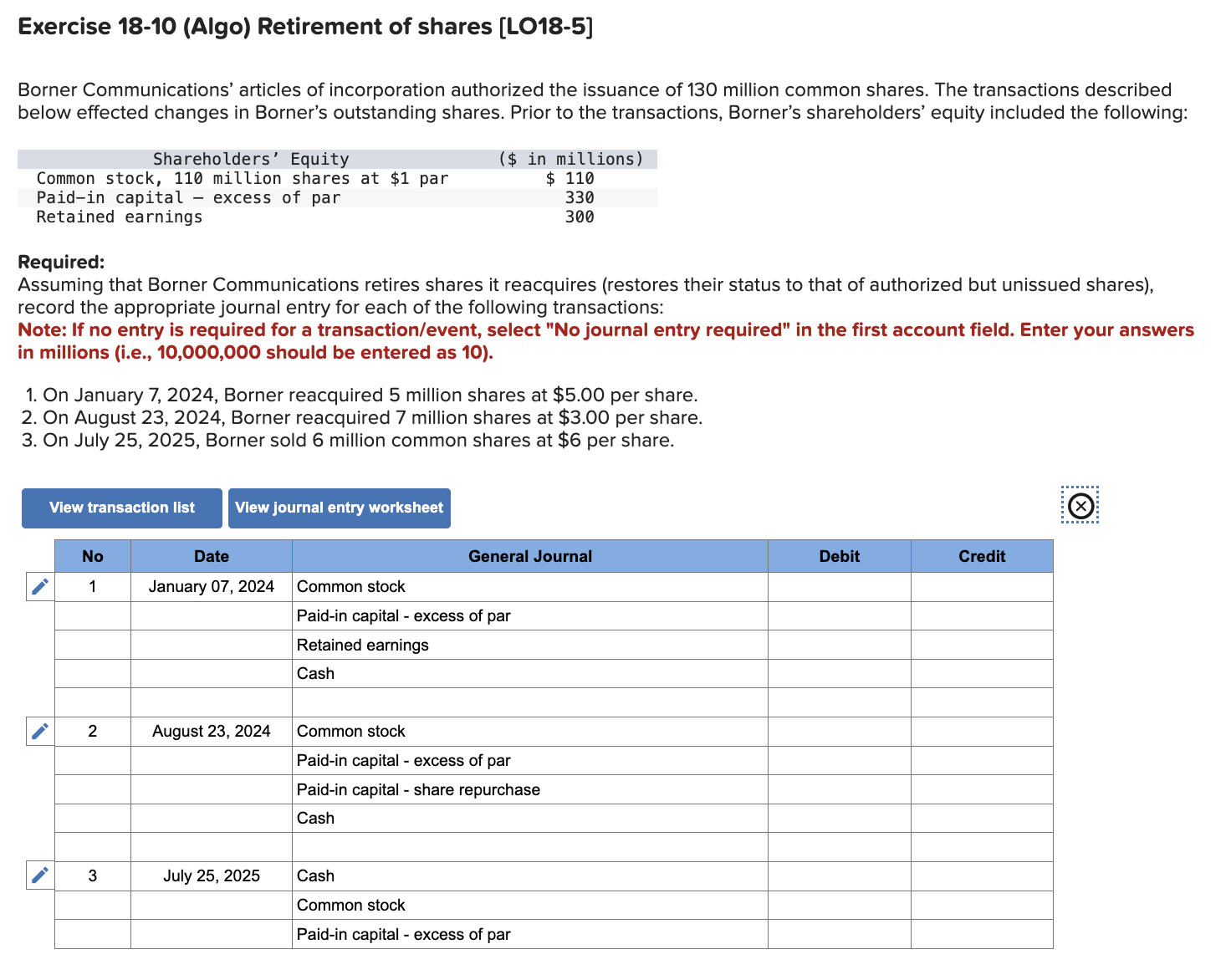Click the Credit cell for Cash in entry 2

click(x=981, y=818)
